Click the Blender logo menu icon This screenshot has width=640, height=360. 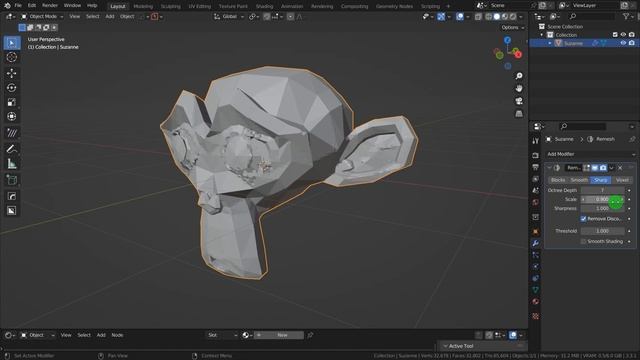(x=7, y=6)
